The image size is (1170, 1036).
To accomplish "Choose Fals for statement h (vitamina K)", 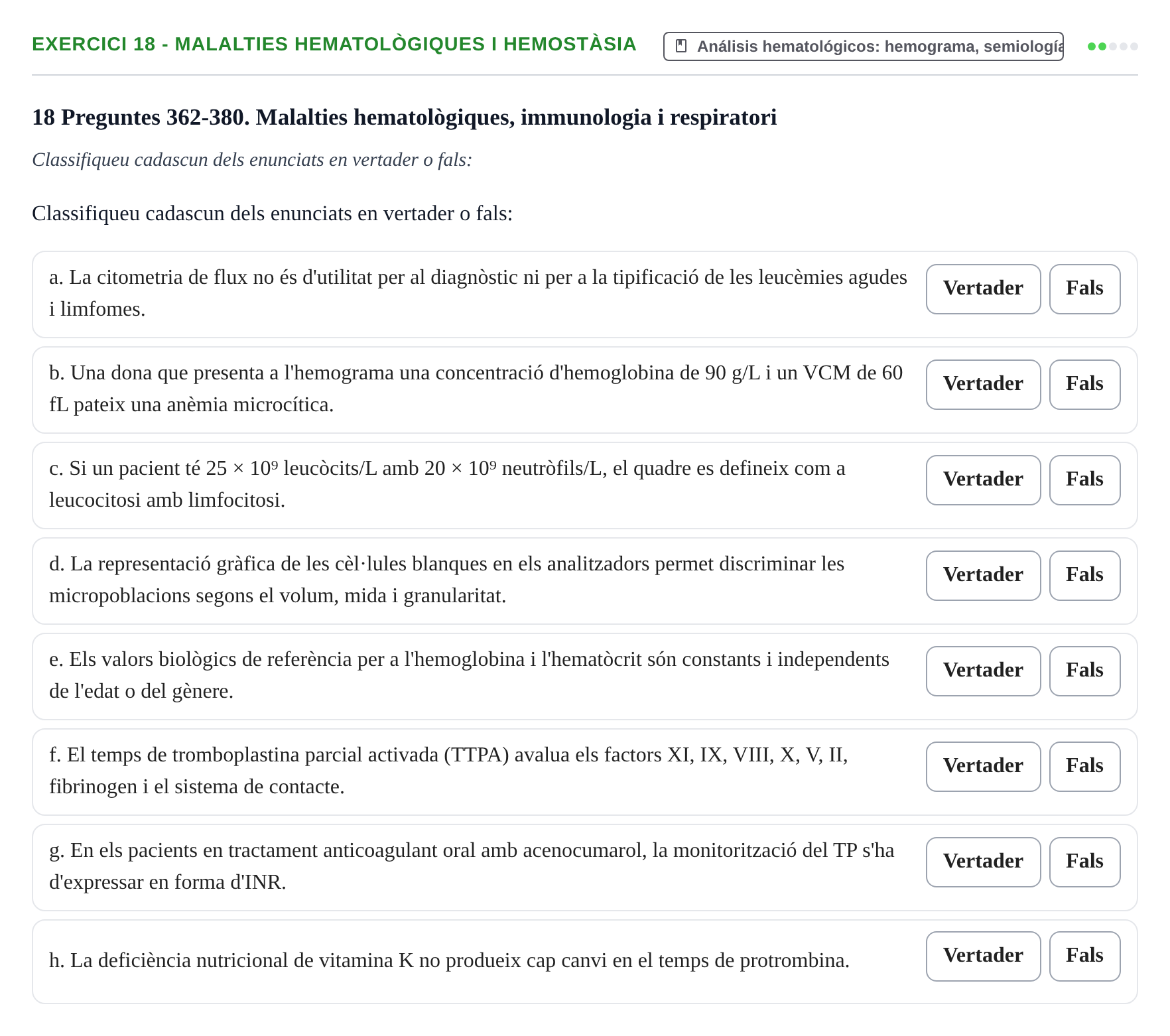I will pos(1084,956).
